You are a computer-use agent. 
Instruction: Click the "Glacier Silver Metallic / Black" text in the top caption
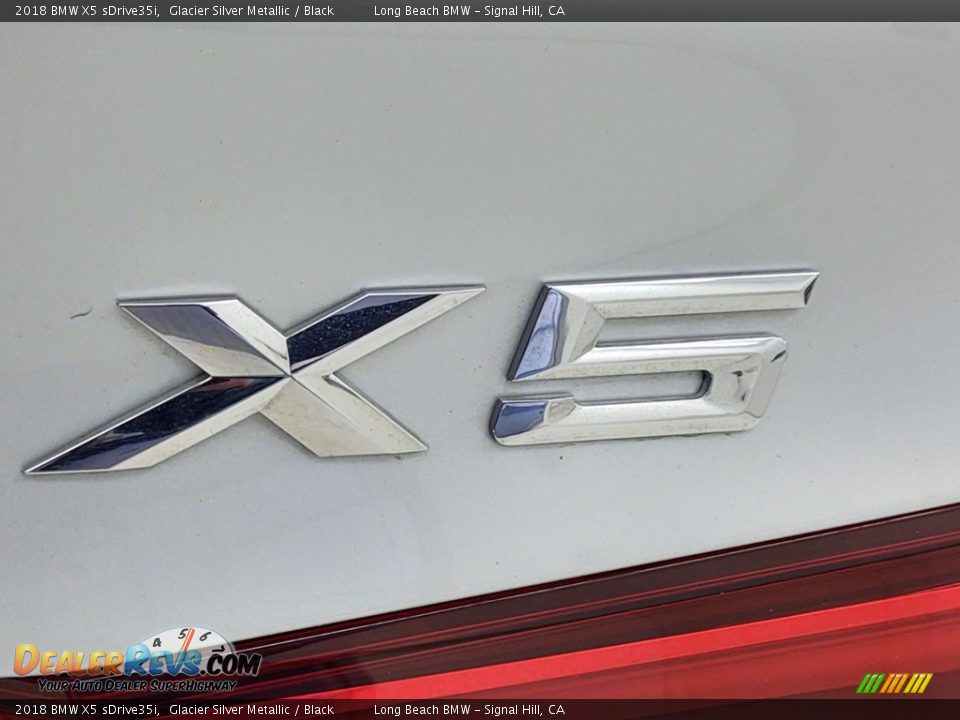click(251, 10)
